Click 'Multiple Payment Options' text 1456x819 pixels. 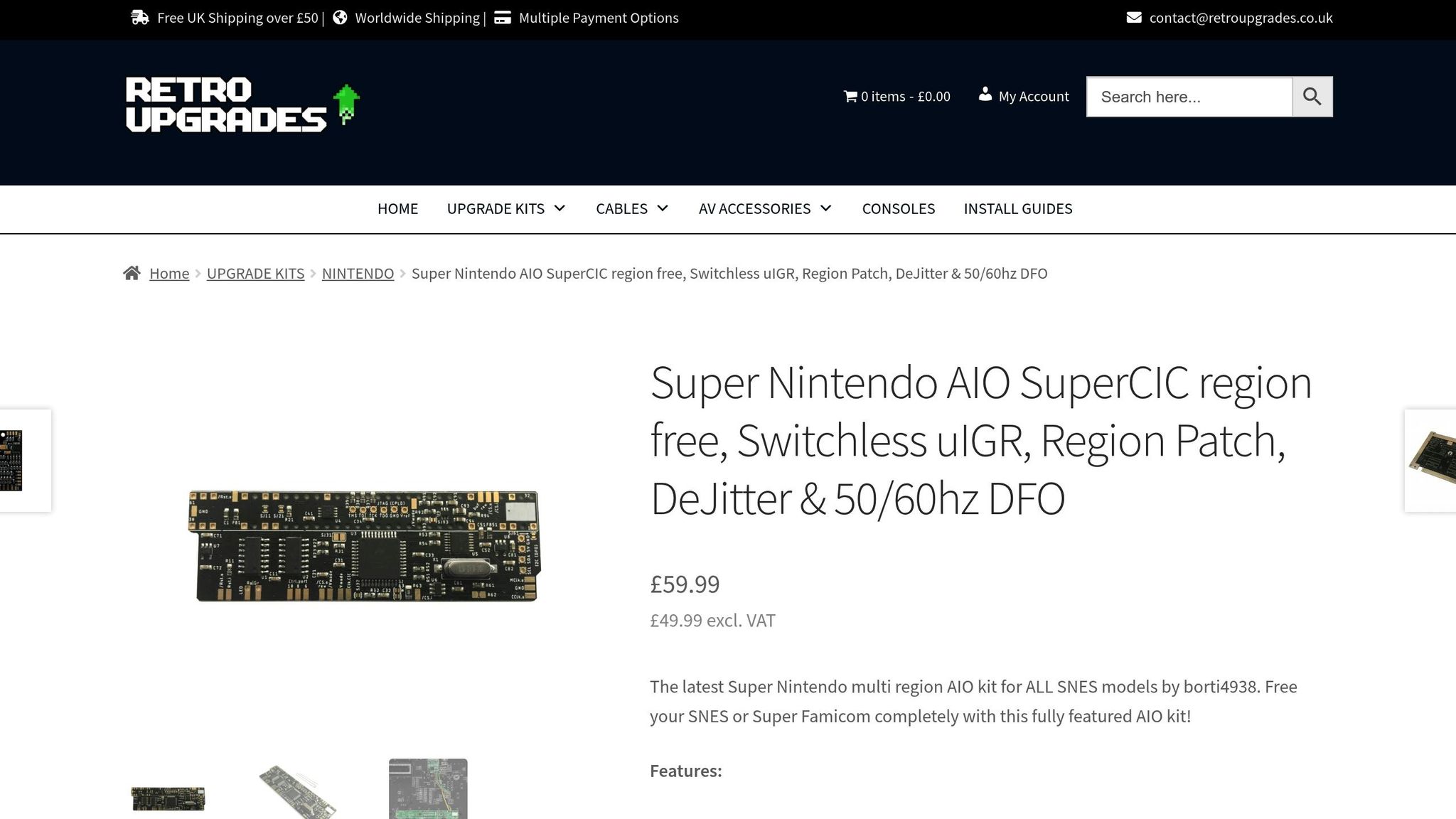(x=599, y=18)
